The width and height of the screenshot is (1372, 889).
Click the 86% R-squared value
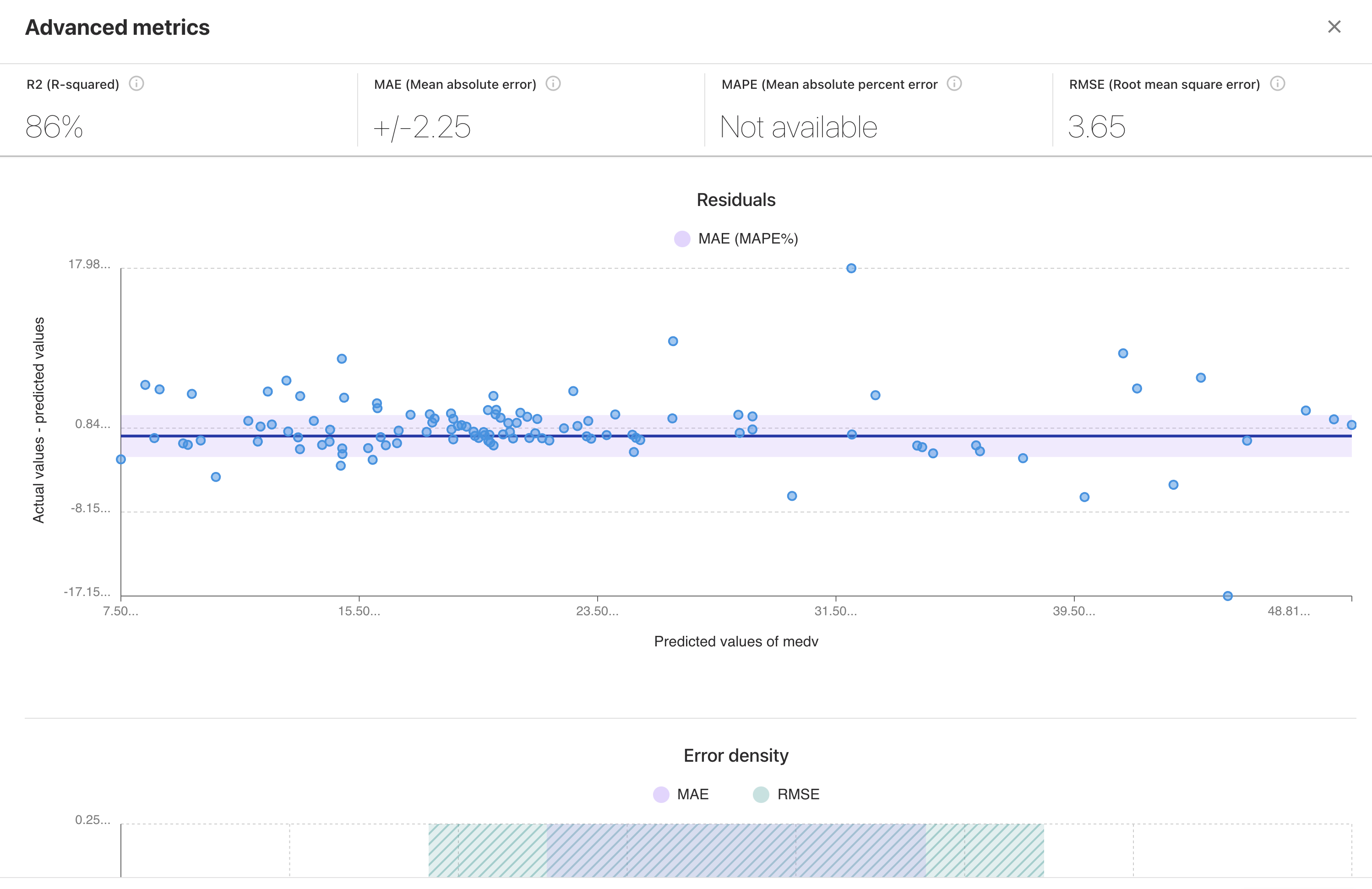click(x=54, y=127)
